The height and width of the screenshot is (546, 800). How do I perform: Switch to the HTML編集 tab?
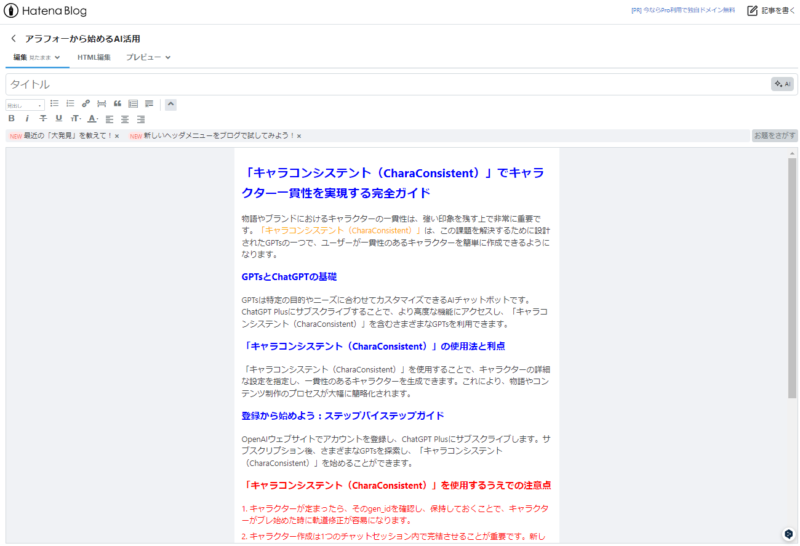94,57
